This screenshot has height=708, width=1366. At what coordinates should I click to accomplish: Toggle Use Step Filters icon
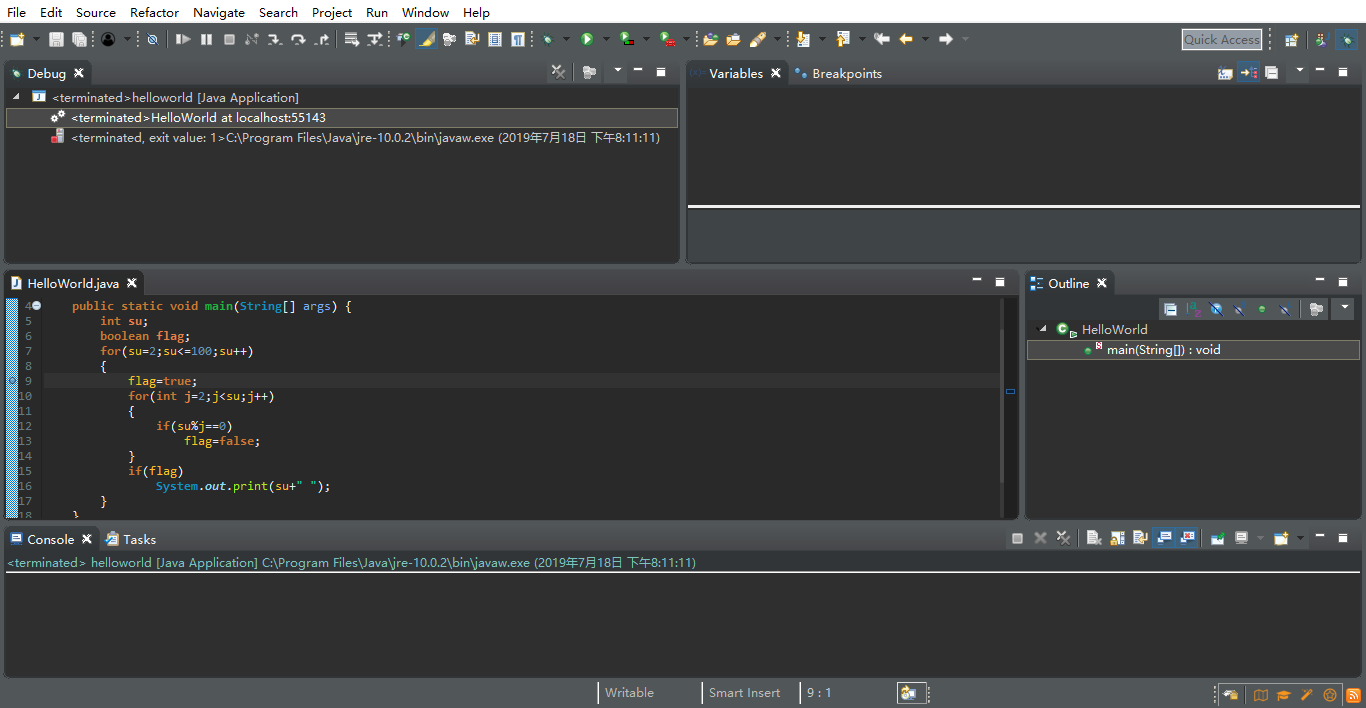tap(375, 39)
